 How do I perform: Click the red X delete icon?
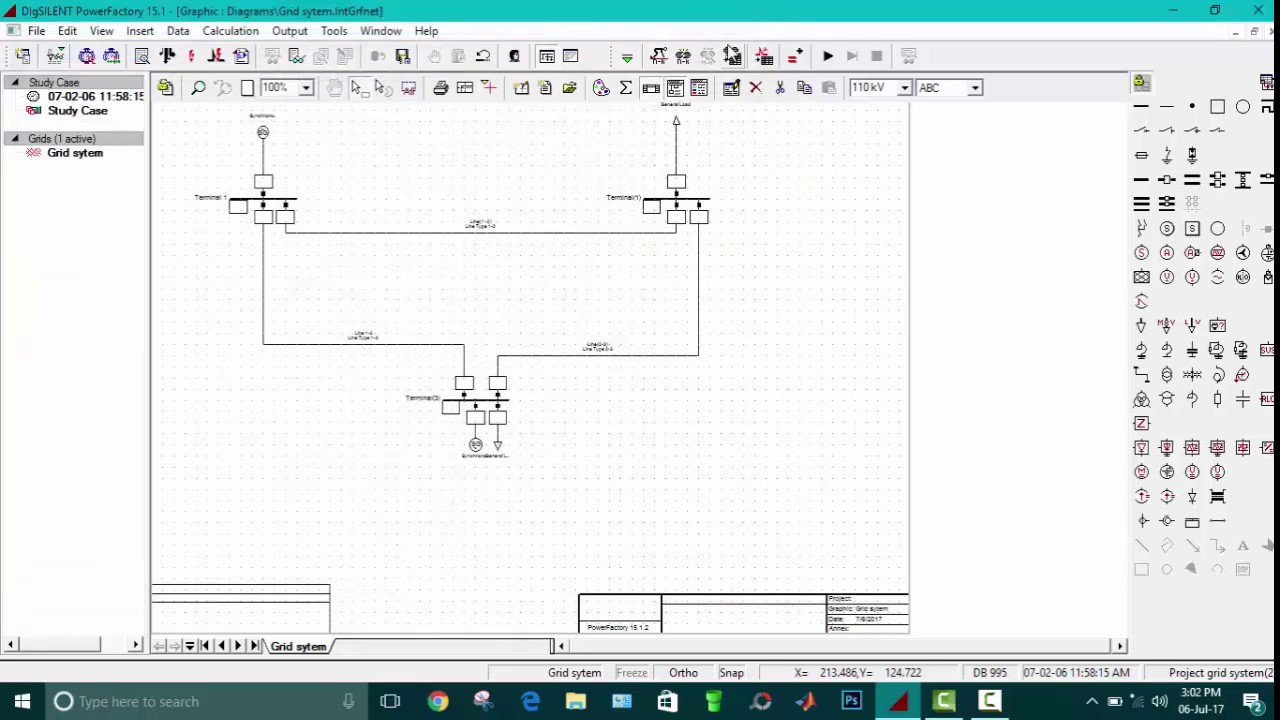coord(756,88)
